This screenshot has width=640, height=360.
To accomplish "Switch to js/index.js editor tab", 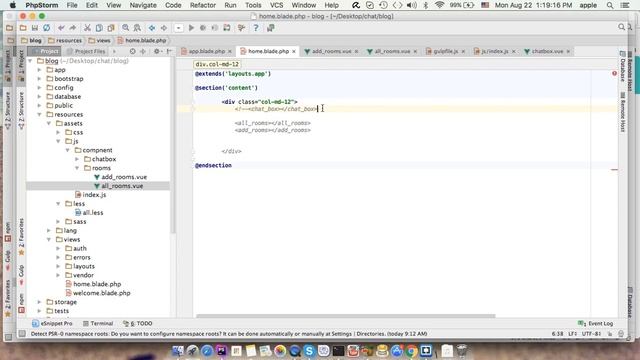I will tap(494, 51).
